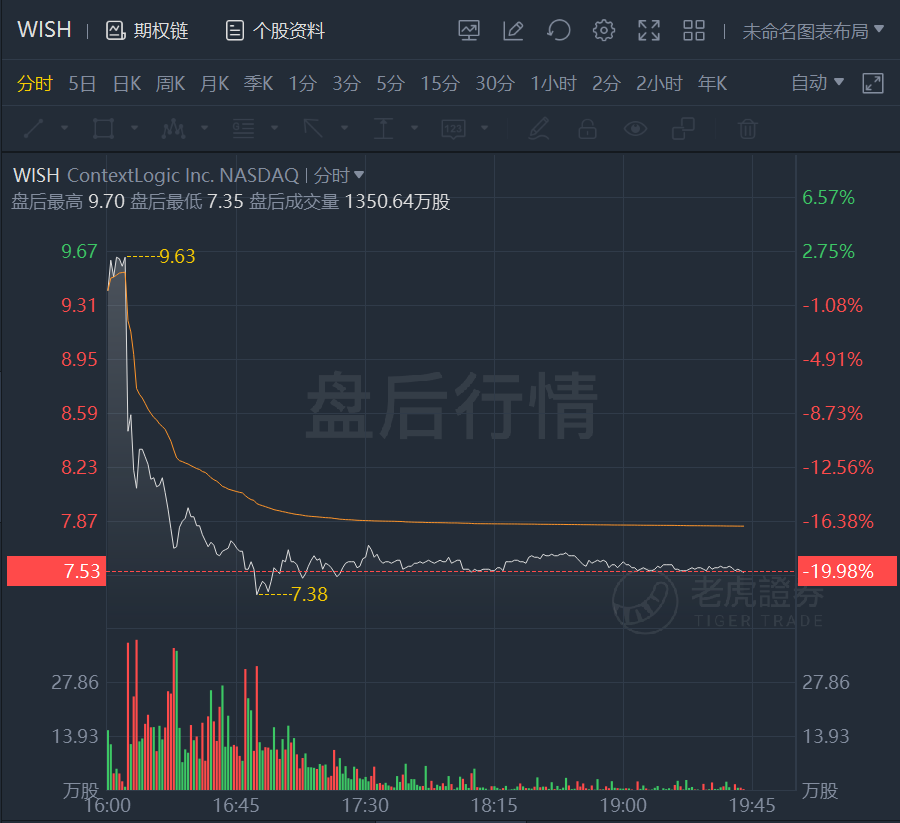Click the chart presentation monitor icon
Image resolution: width=900 pixels, height=823 pixels.
[x=468, y=30]
